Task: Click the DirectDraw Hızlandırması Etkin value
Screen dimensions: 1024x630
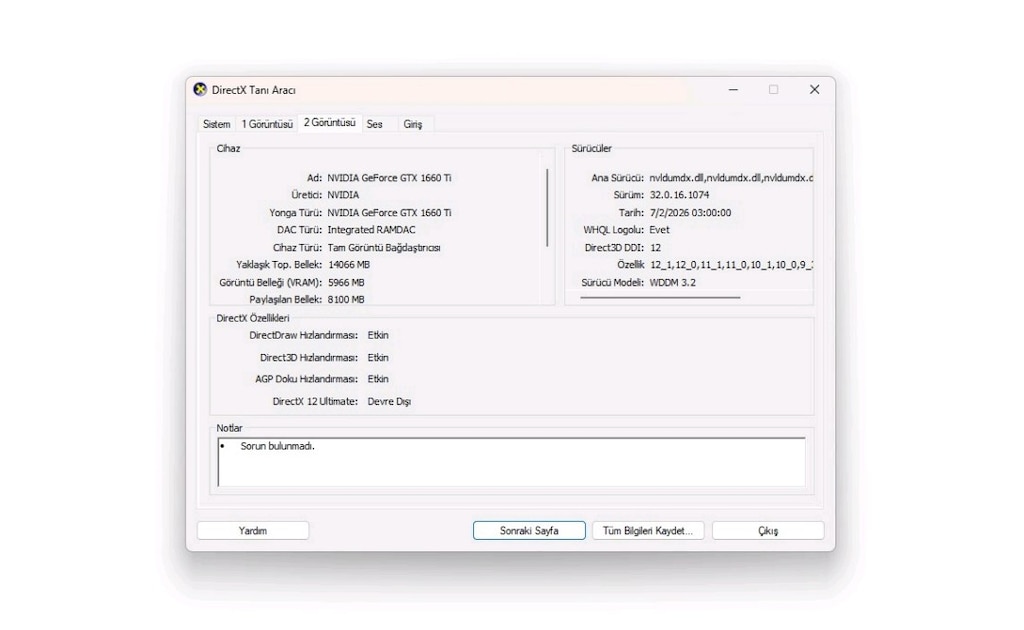Action: (378, 335)
